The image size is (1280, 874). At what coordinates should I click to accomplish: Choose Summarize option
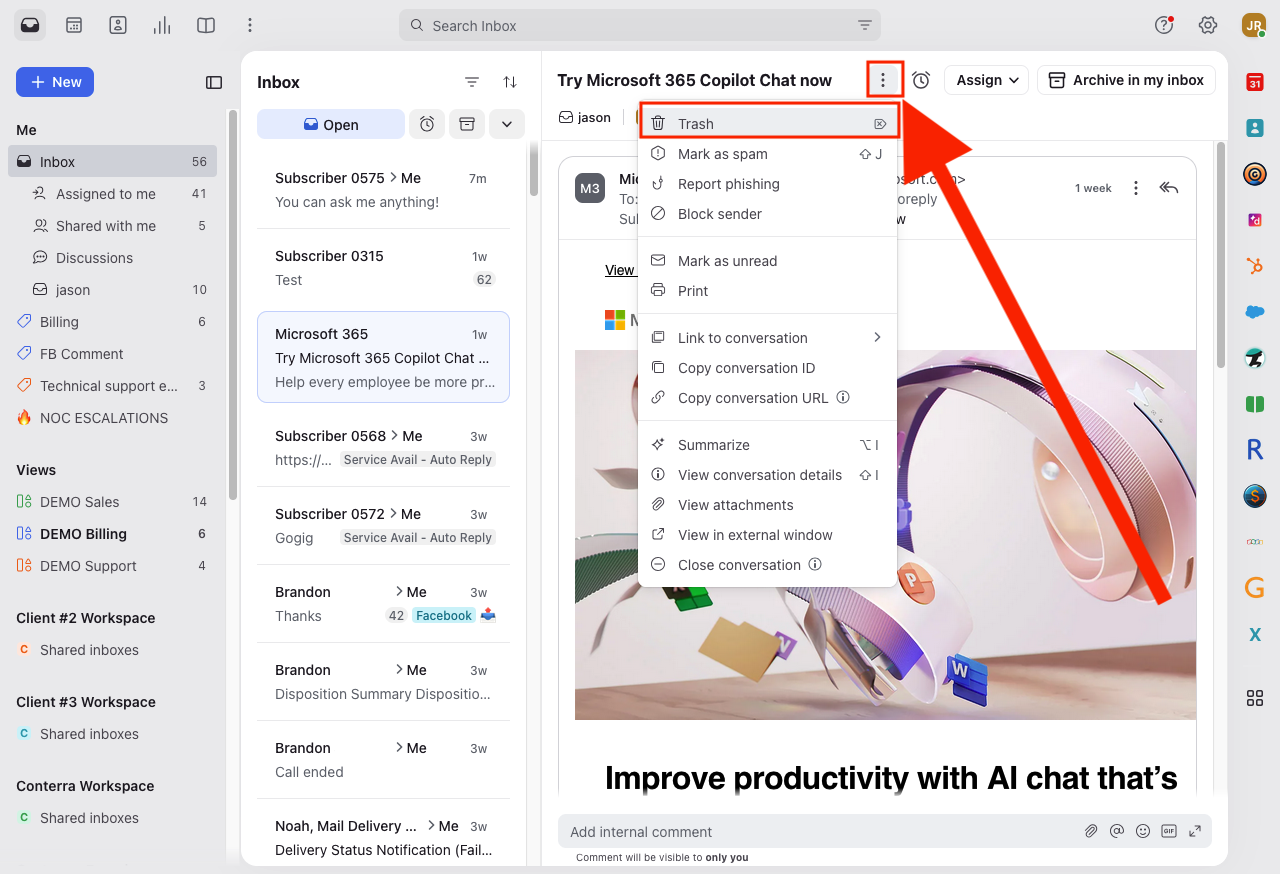[768, 445]
